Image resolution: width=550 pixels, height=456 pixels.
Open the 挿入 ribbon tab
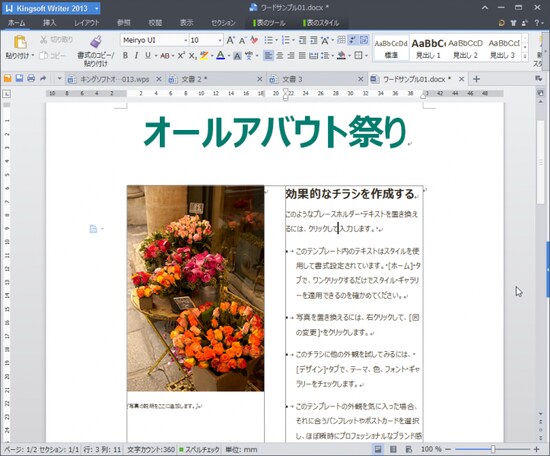49,23
